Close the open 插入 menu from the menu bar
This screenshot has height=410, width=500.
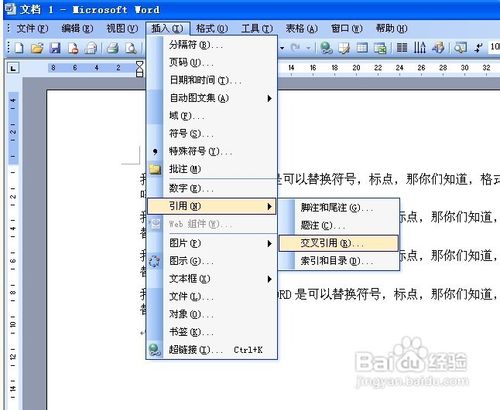(167, 29)
